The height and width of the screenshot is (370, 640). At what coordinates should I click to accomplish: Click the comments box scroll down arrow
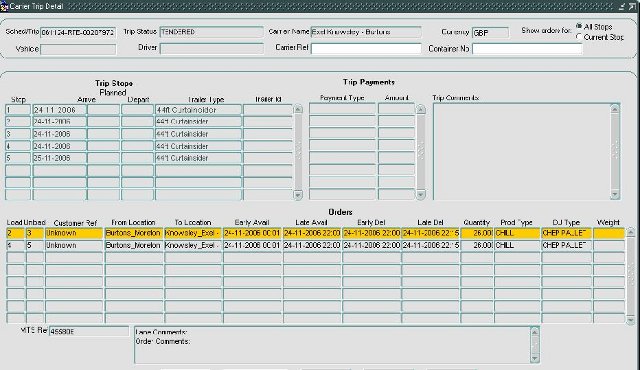(x=535, y=359)
